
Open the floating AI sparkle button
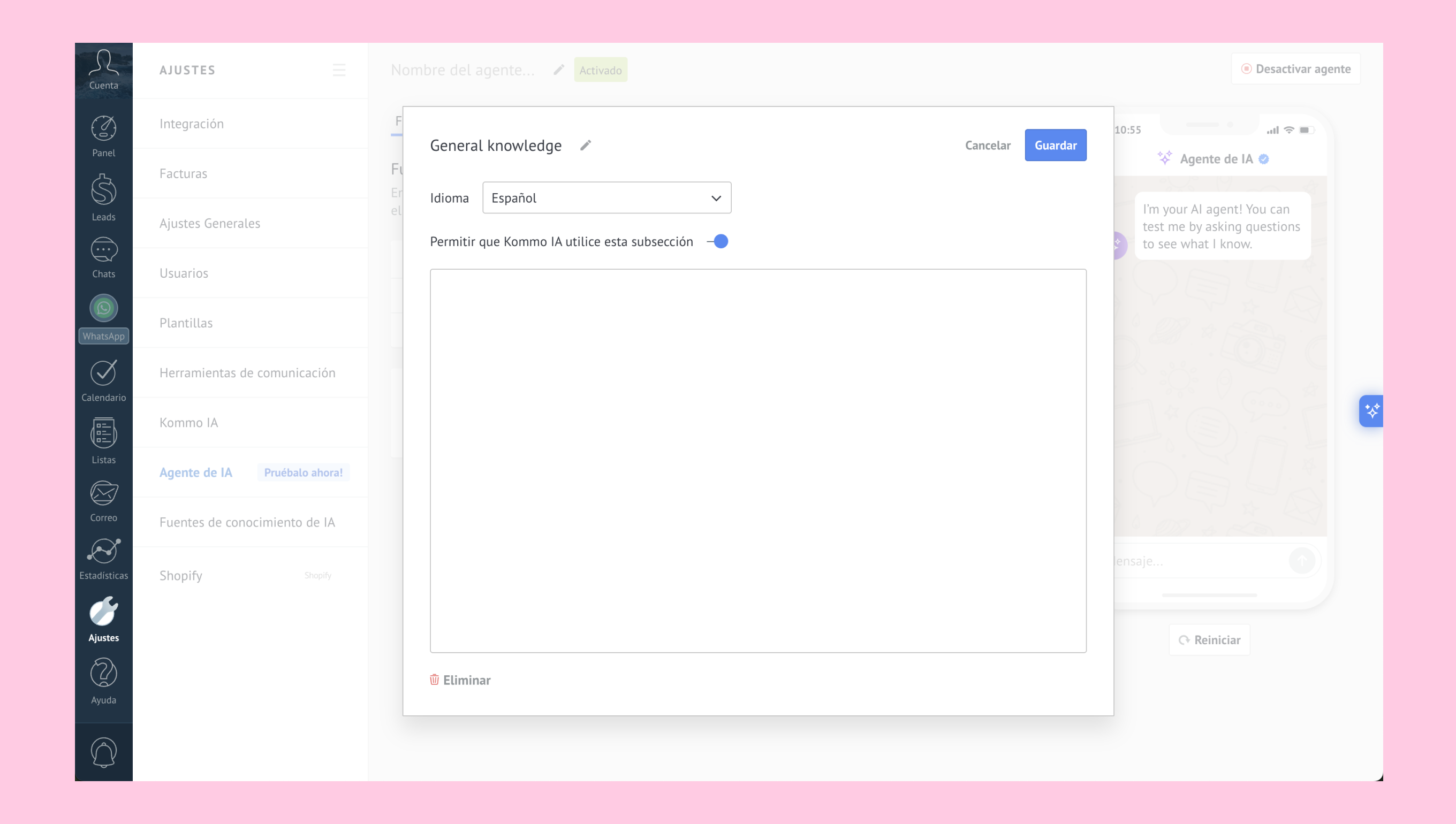(1371, 411)
